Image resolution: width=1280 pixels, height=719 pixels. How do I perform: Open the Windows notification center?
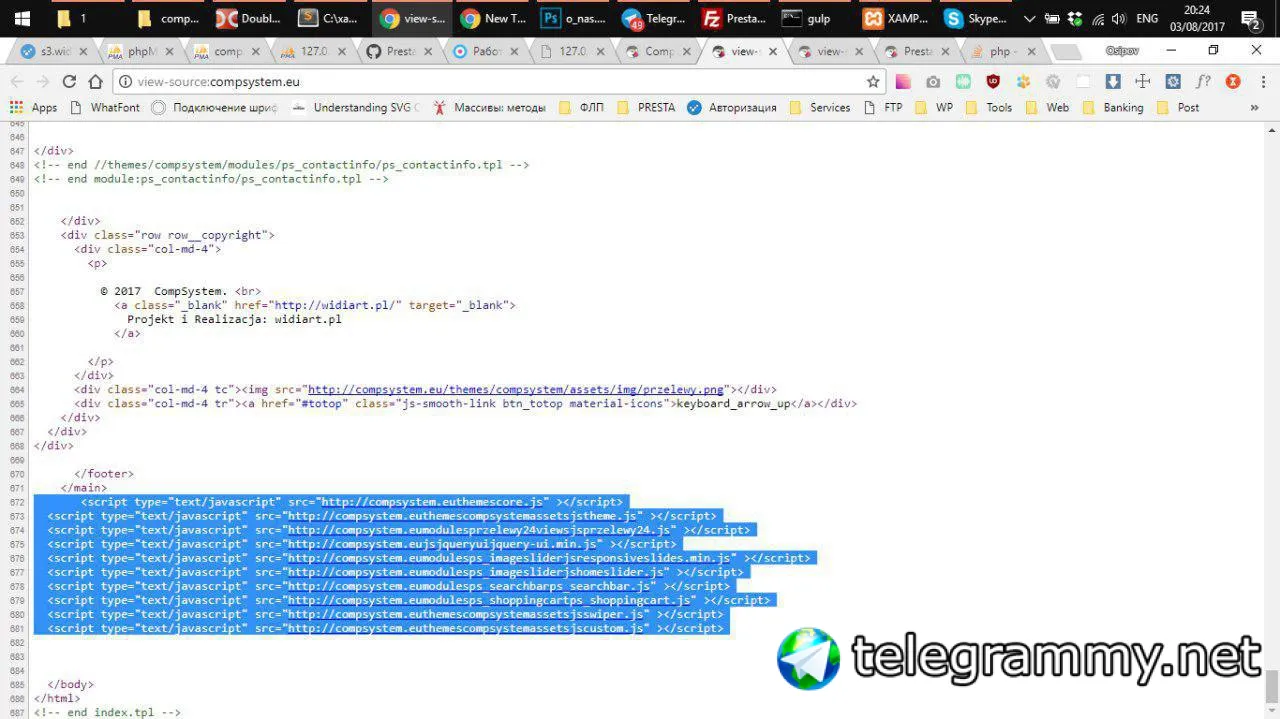(x=1250, y=18)
